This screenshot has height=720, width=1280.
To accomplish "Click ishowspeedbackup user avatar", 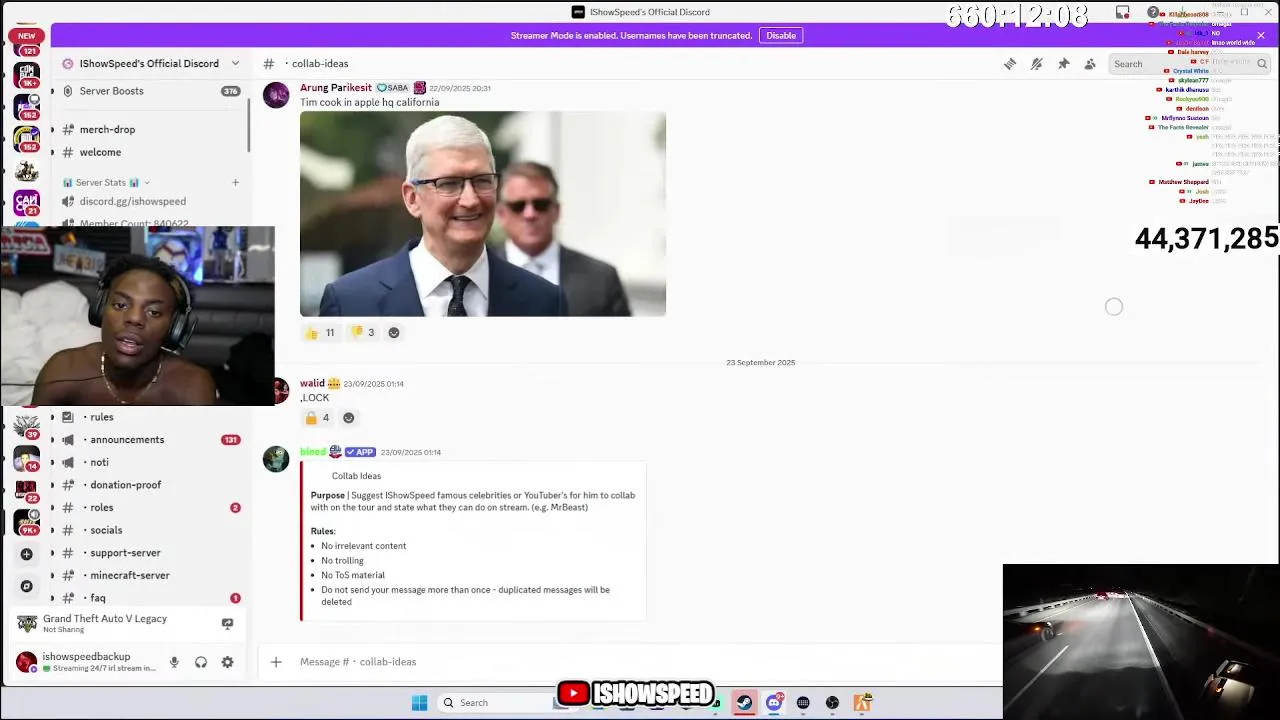I will 27,662.
